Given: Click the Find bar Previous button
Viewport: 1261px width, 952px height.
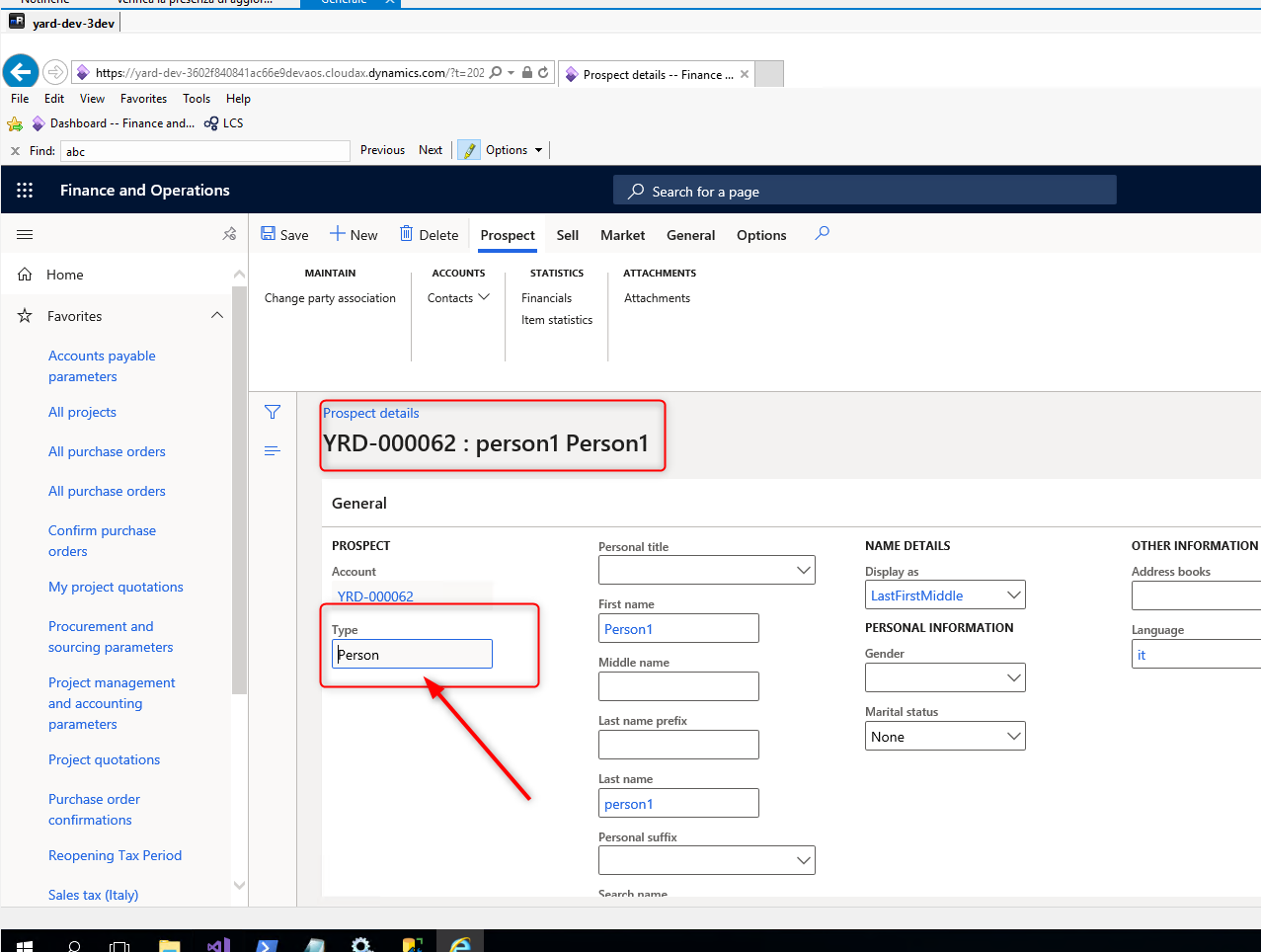Looking at the screenshot, I should [x=382, y=150].
